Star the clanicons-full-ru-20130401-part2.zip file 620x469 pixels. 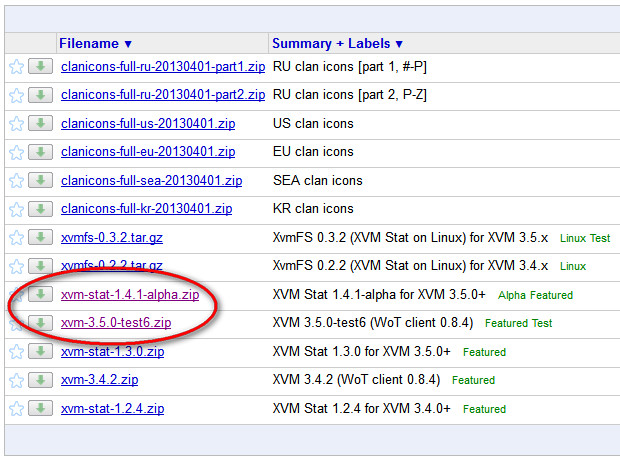16,95
